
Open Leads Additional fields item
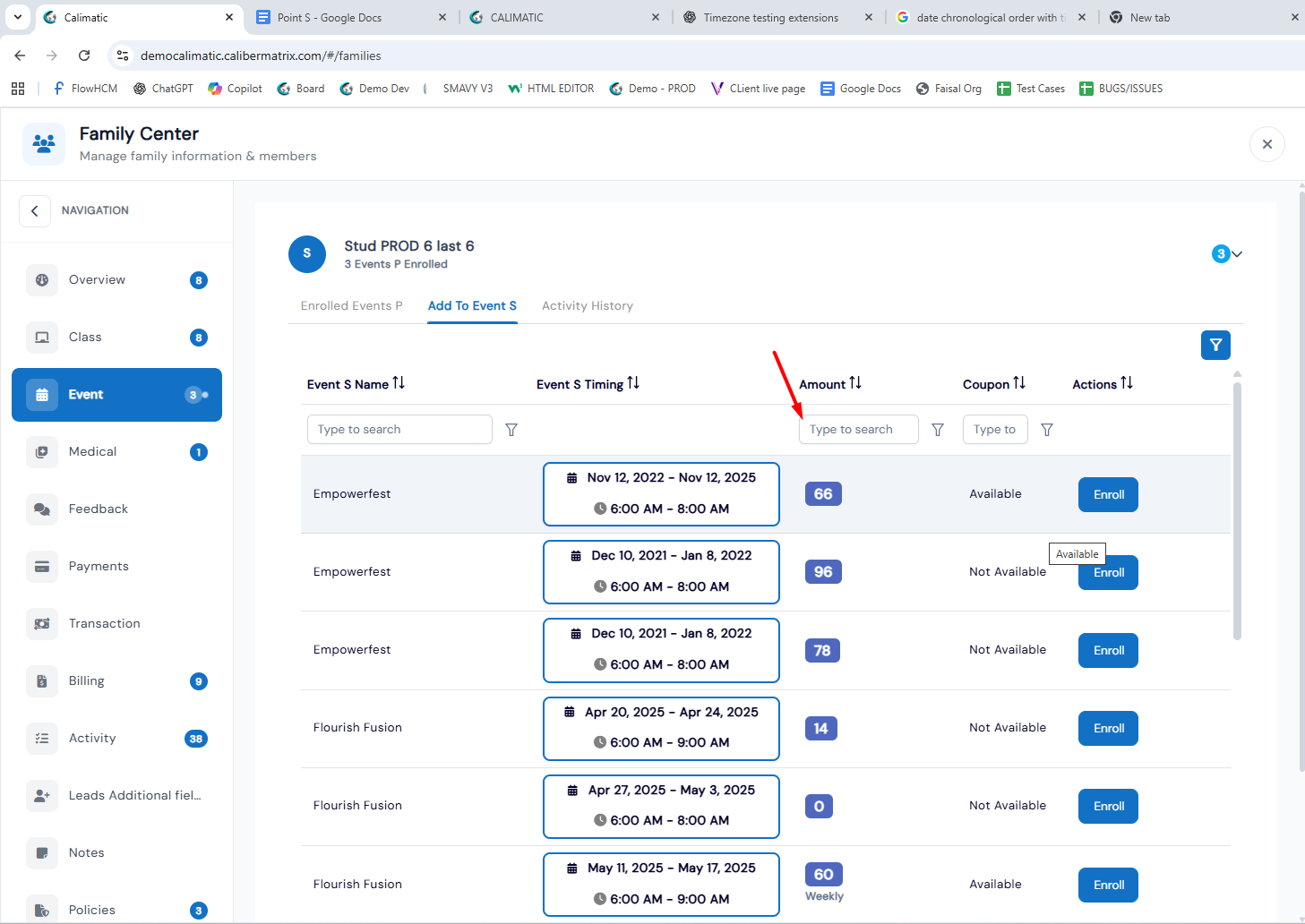(116, 796)
